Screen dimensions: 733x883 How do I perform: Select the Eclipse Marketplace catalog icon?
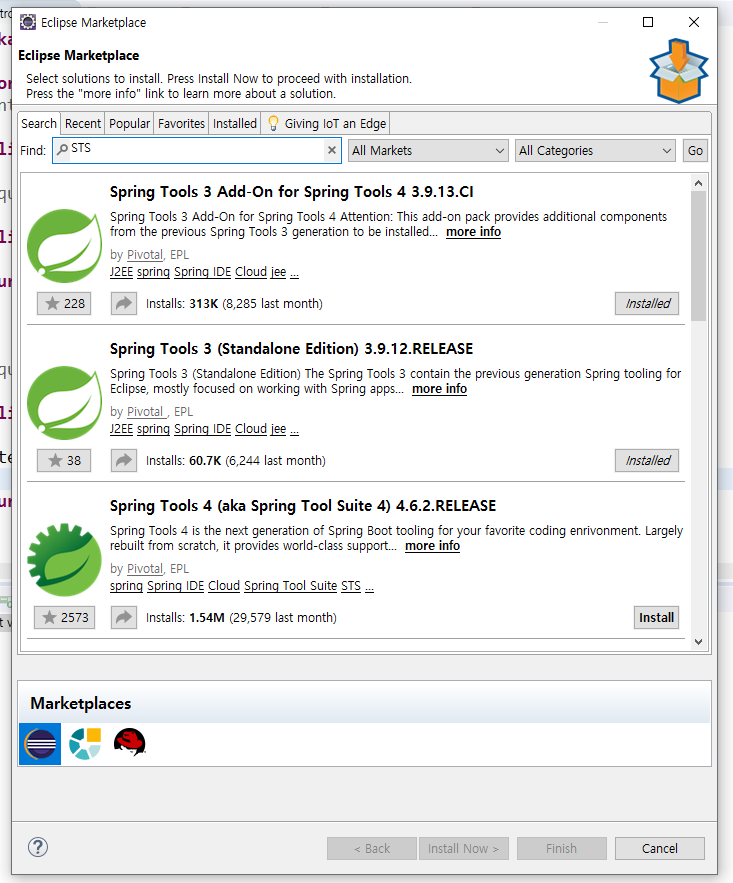[40, 744]
